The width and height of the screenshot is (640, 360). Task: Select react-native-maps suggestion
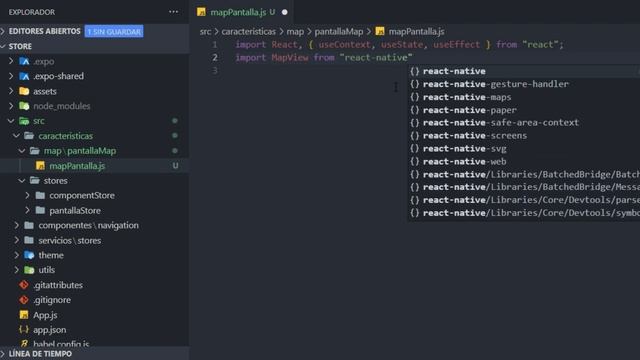click(x=524, y=97)
